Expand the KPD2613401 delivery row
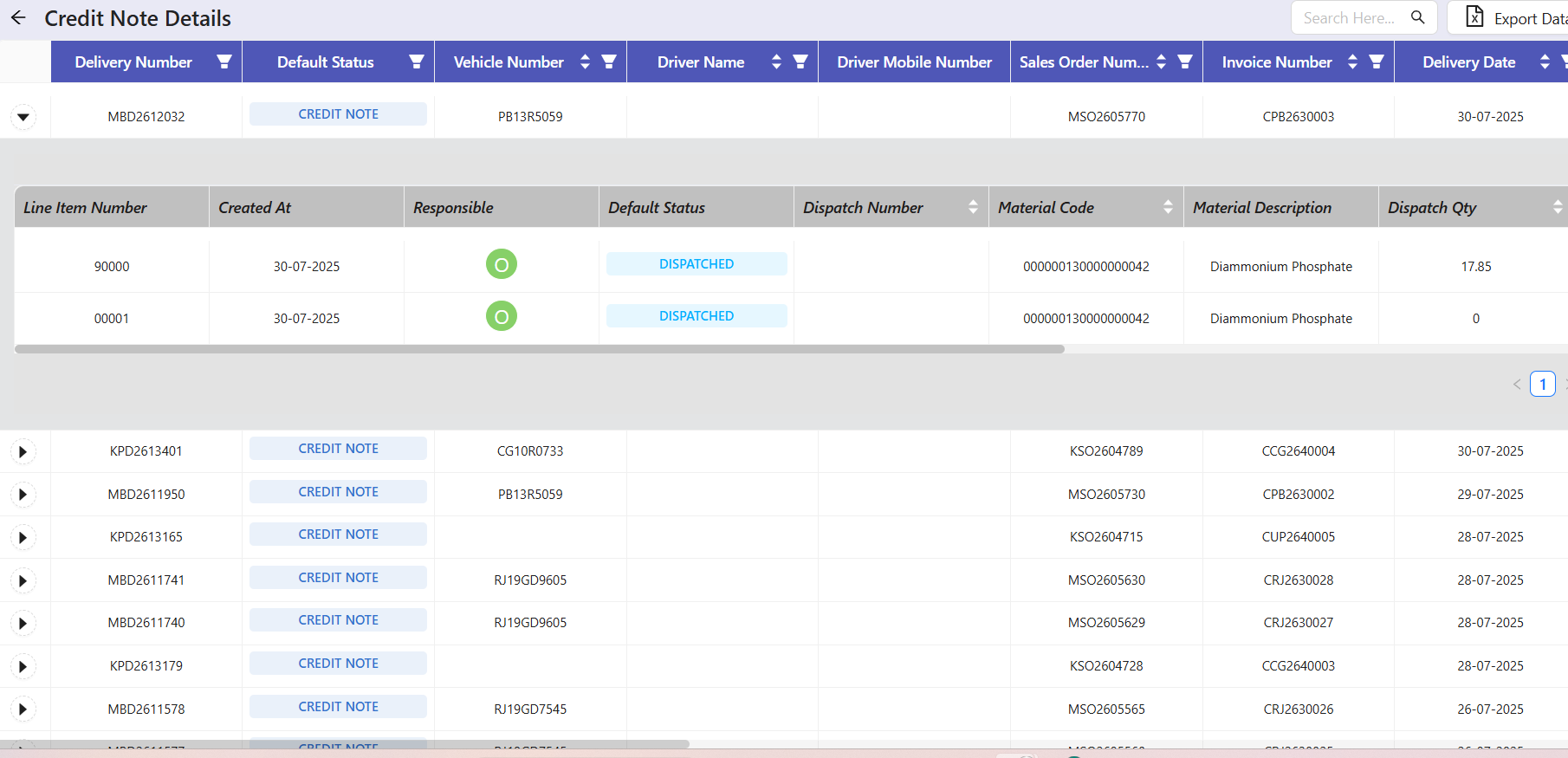The image size is (1568, 758). [x=23, y=451]
